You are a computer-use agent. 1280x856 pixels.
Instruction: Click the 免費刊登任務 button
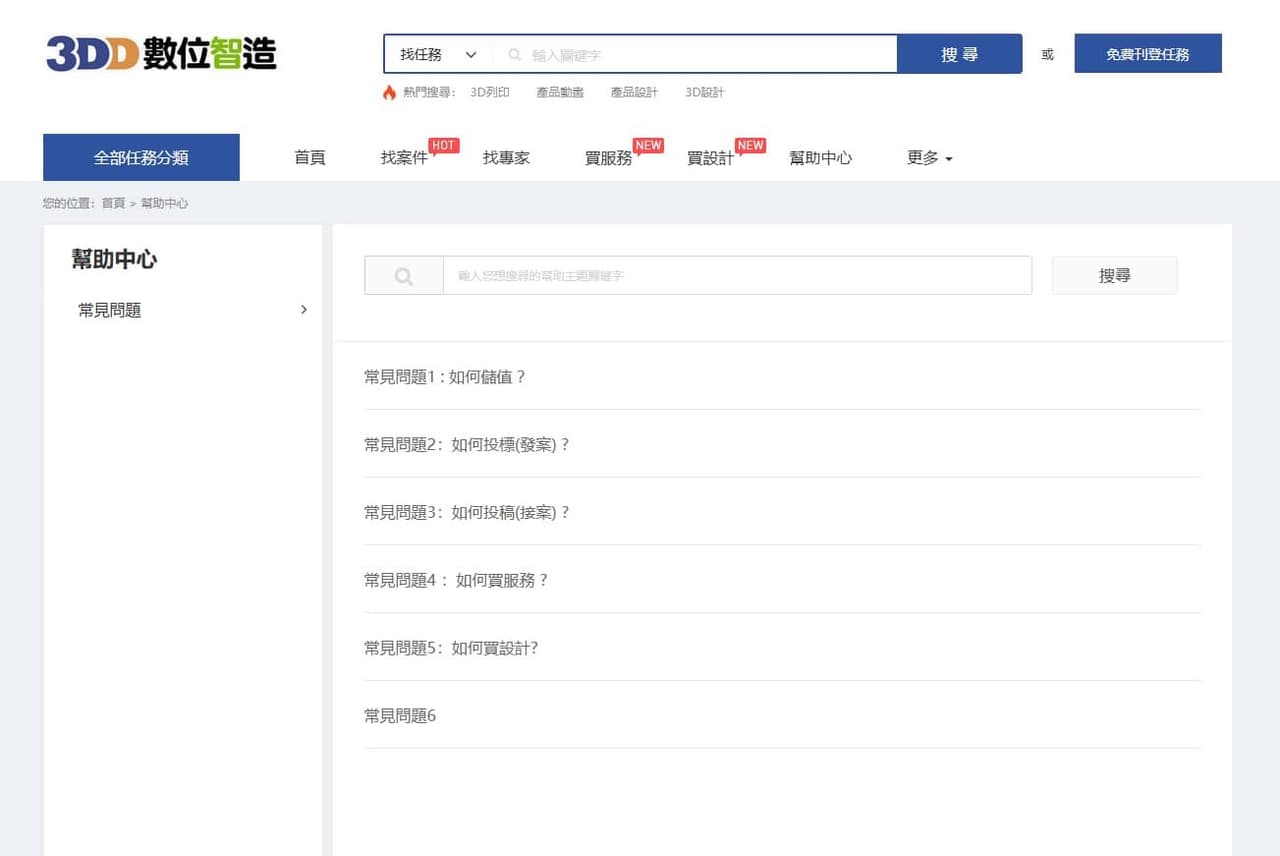coord(1148,54)
